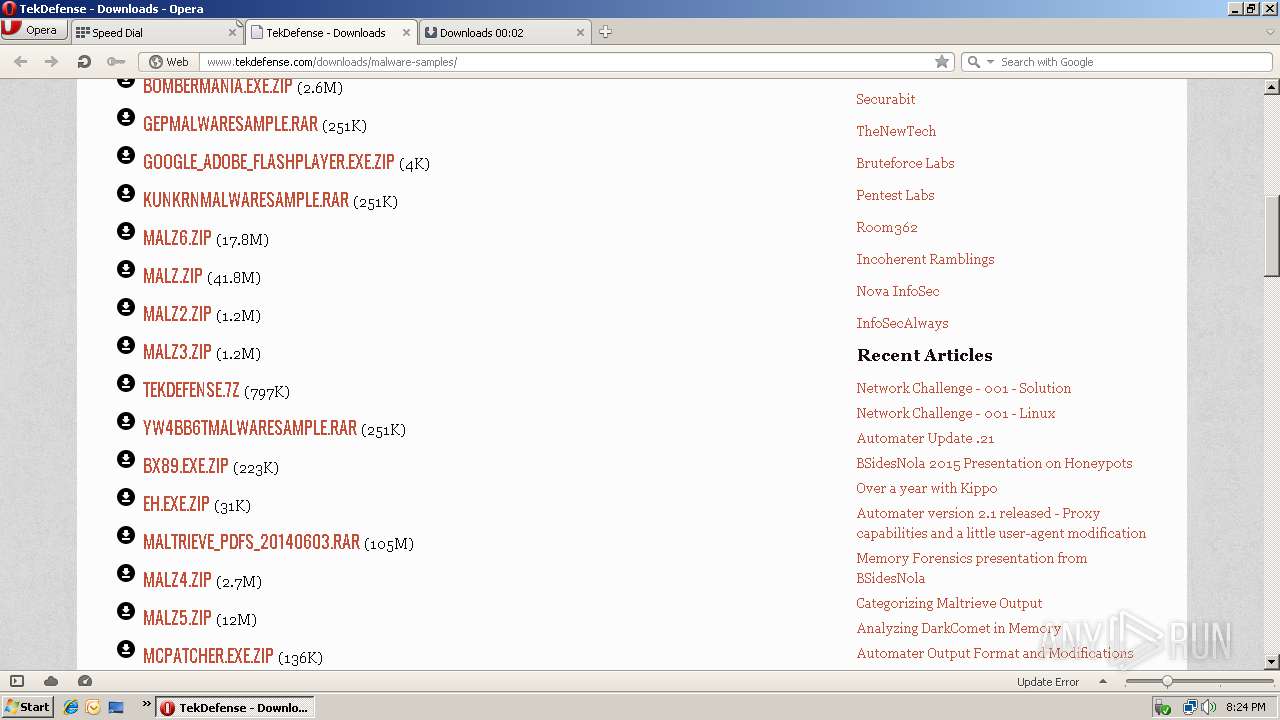This screenshot has height=720, width=1280.
Task: Click scrollbar down arrow
Action: [x=1272, y=661]
